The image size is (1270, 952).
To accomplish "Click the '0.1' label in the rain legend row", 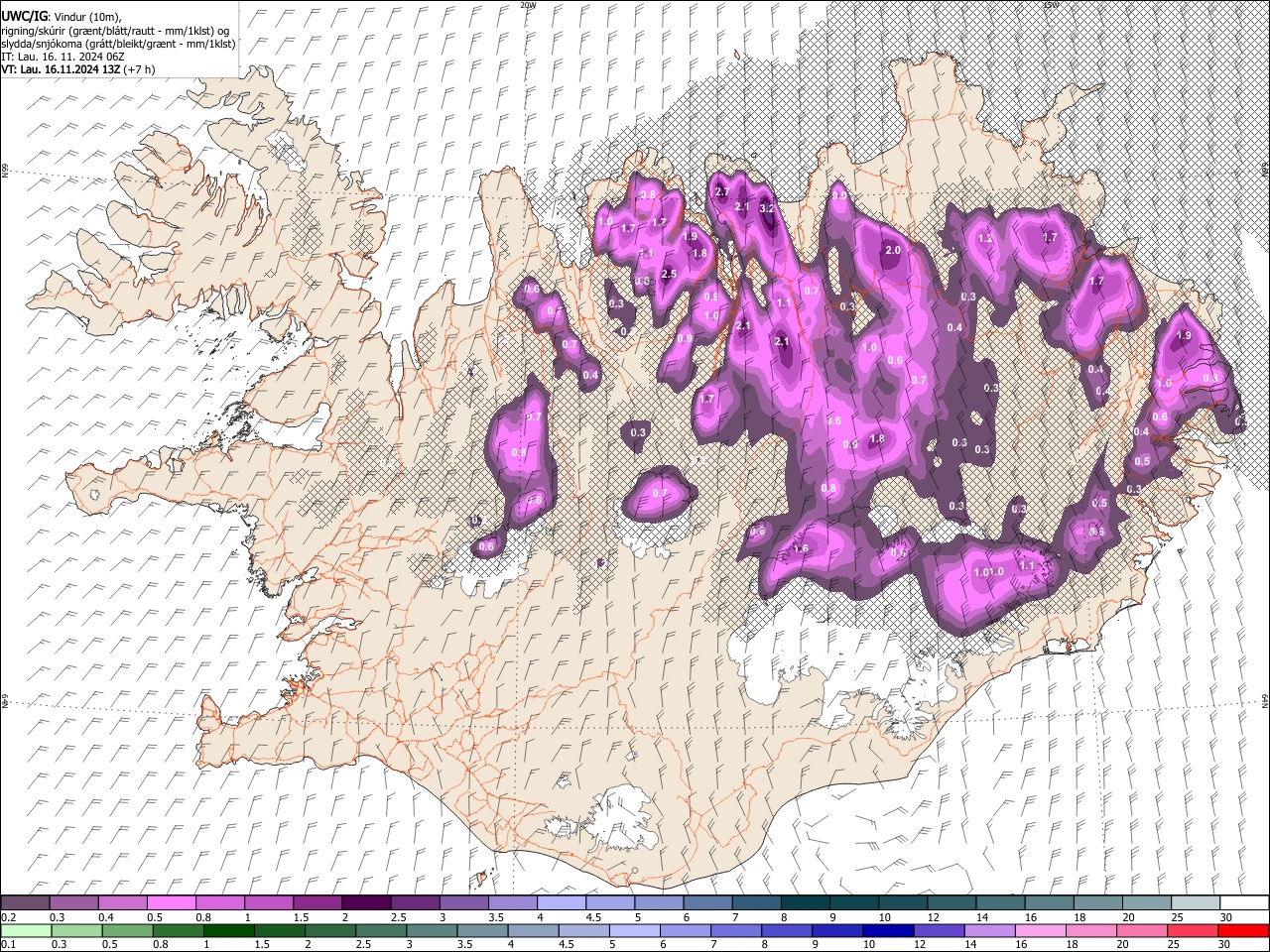I will coord(9,945).
